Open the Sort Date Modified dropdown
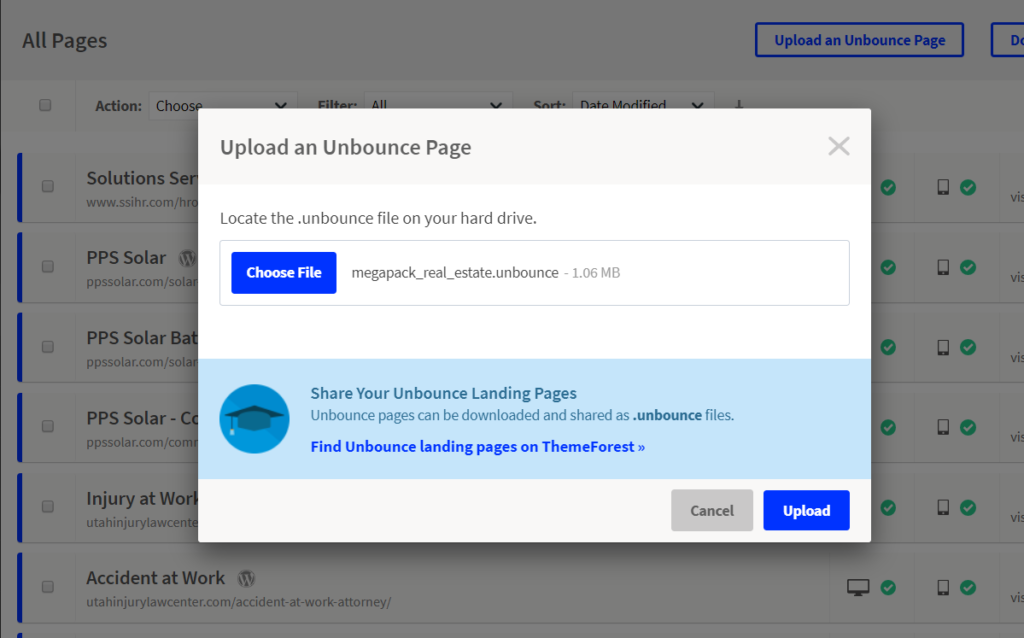Screen dimensions: 1024x638 (x=643, y=105)
